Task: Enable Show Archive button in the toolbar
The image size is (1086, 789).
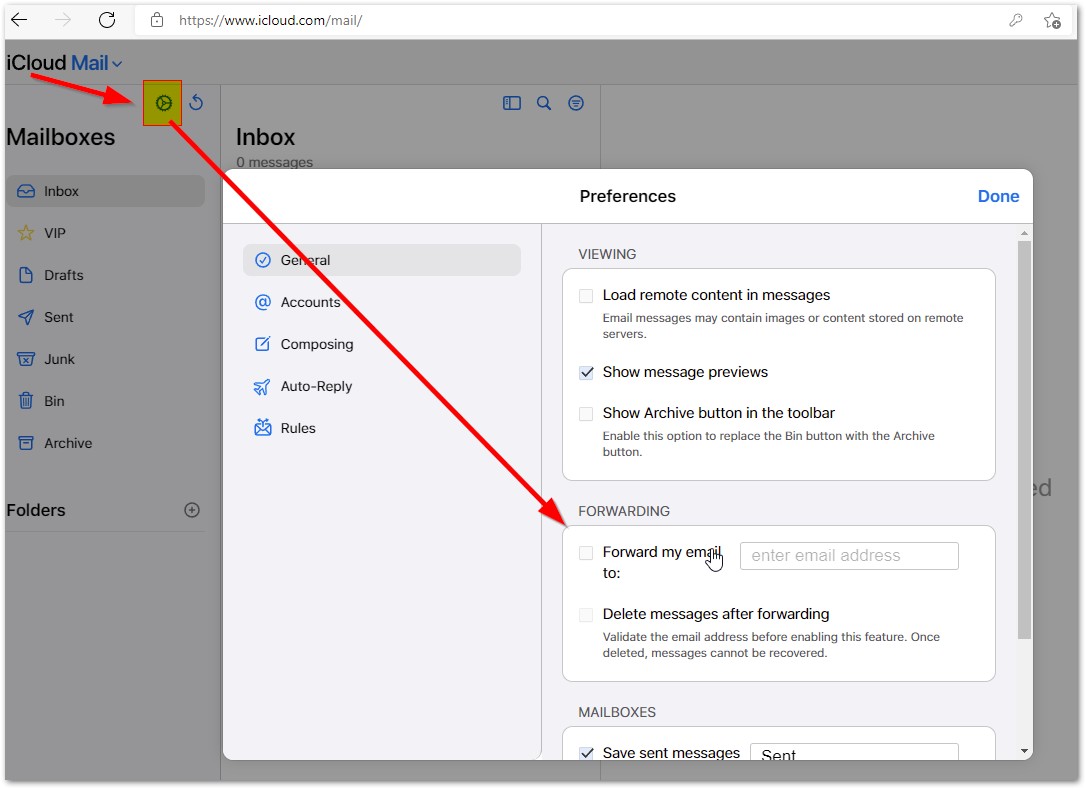Action: click(x=586, y=414)
